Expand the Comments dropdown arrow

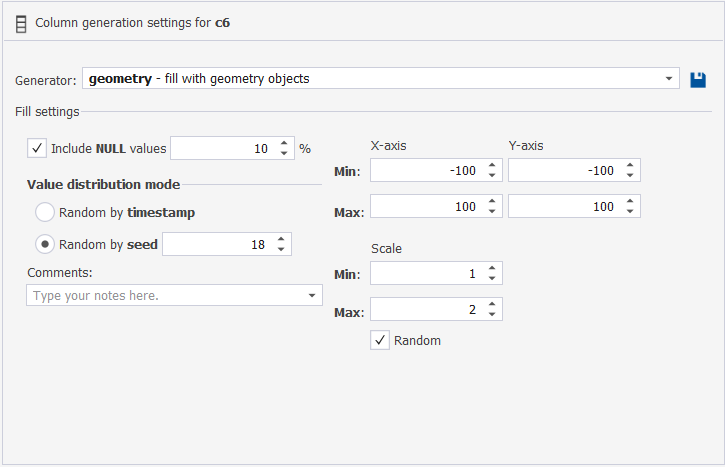(x=311, y=296)
